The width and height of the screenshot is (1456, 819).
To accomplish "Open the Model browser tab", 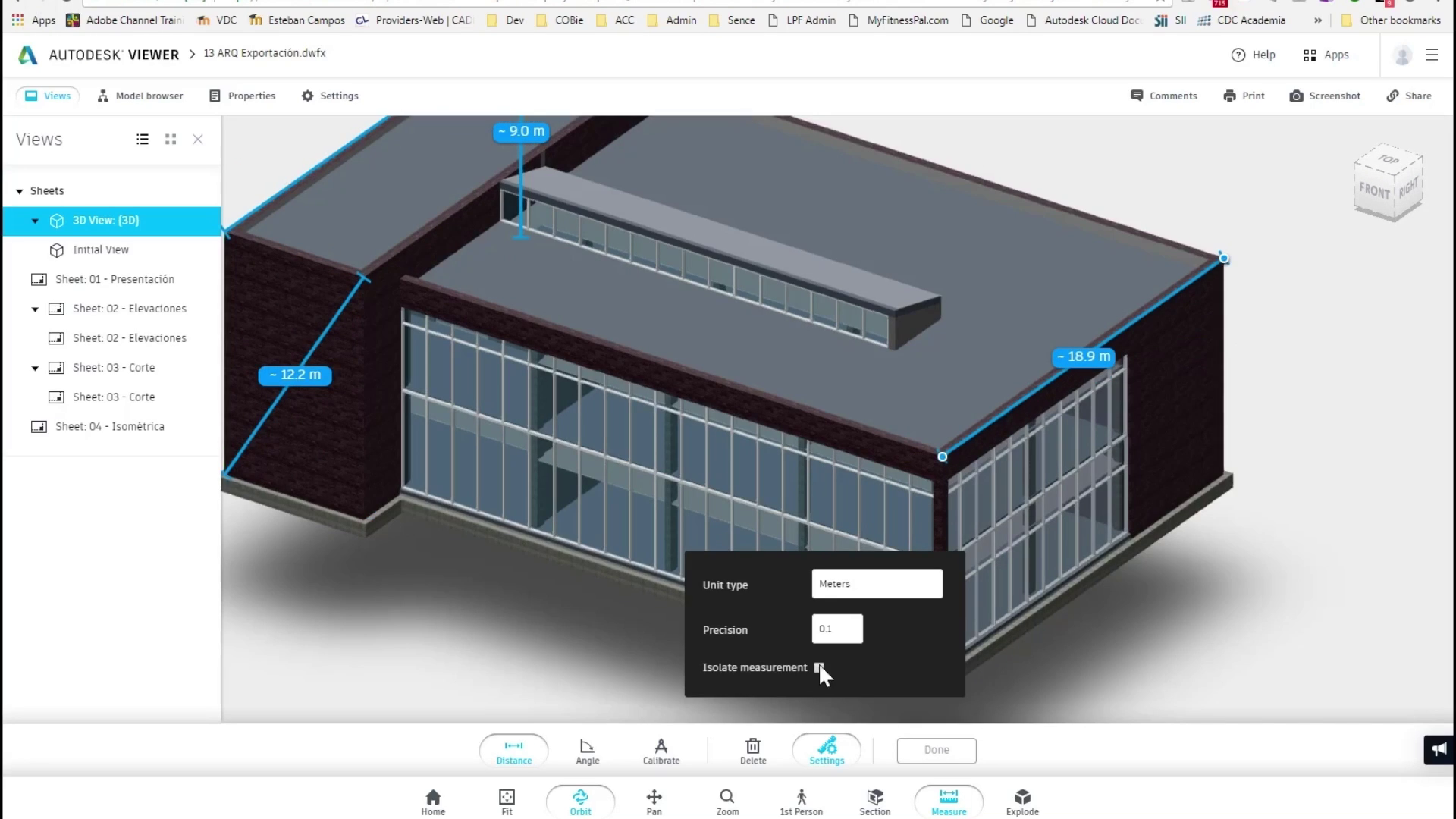I will (140, 96).
